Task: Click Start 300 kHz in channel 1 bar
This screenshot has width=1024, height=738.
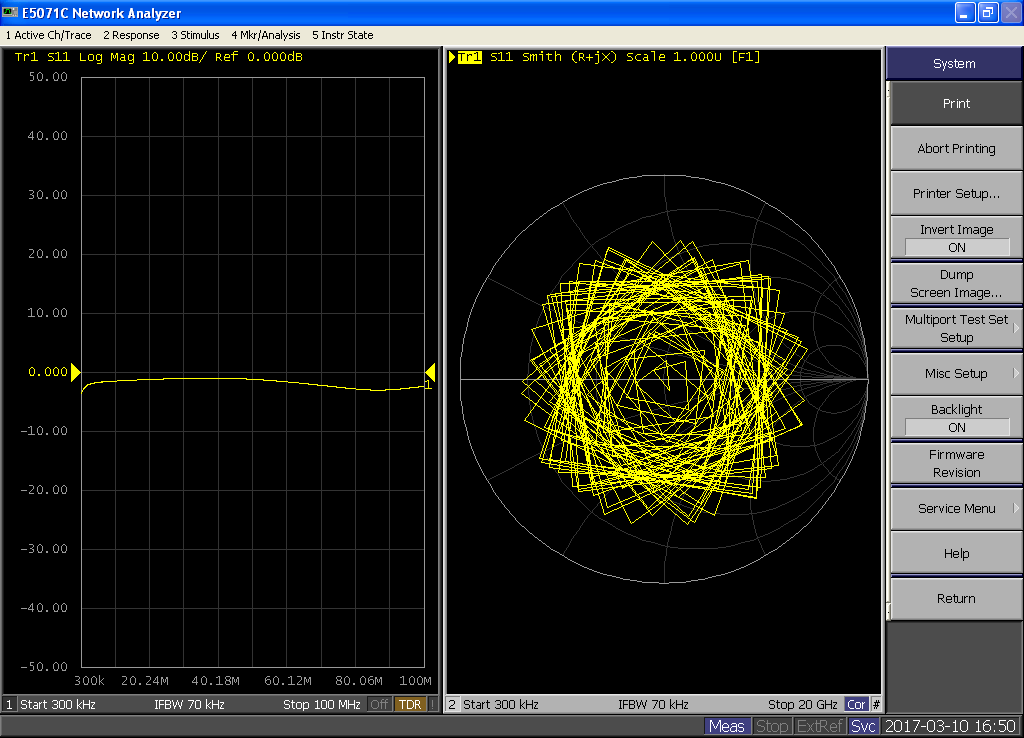Action: 58,705
